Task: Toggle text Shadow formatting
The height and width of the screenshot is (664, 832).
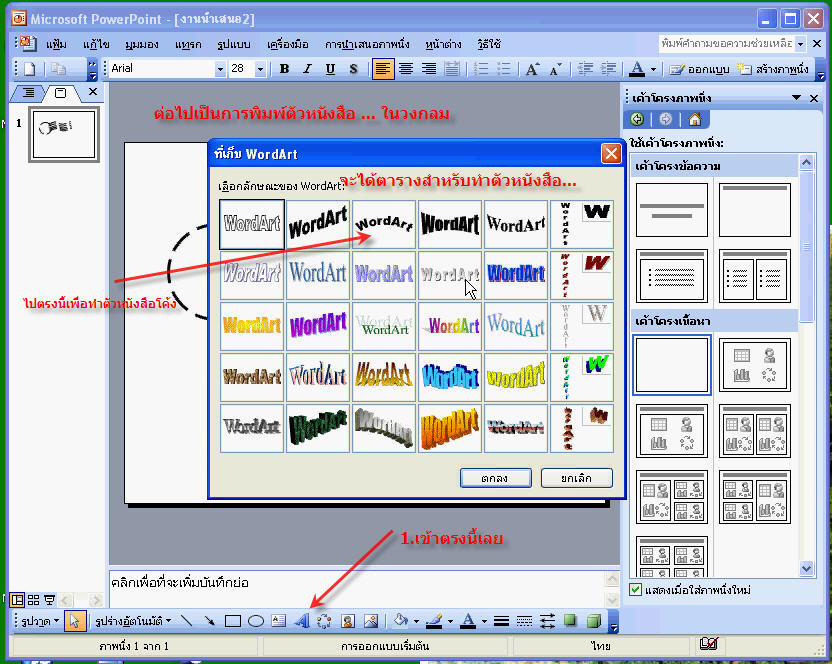Action: pyautogui.click(x=353, y=69)
